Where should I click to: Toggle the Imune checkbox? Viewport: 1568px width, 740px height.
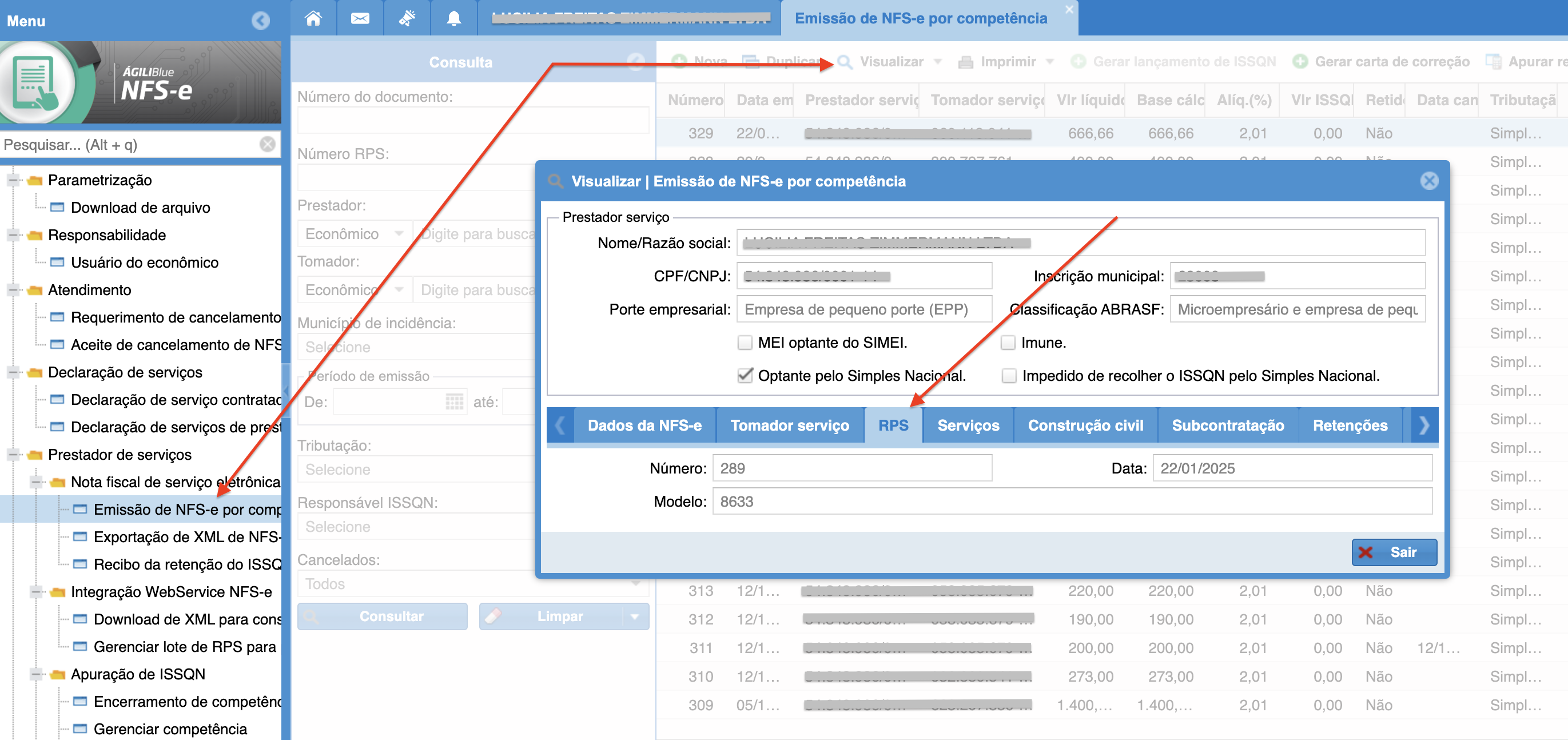[x=1008, y=343]
